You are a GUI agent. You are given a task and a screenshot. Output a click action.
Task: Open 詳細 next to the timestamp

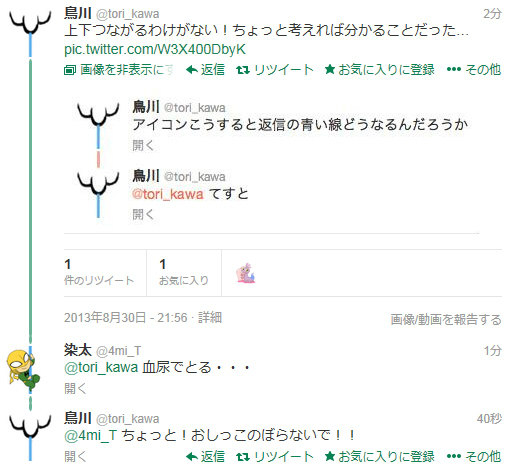pos(210,317)
